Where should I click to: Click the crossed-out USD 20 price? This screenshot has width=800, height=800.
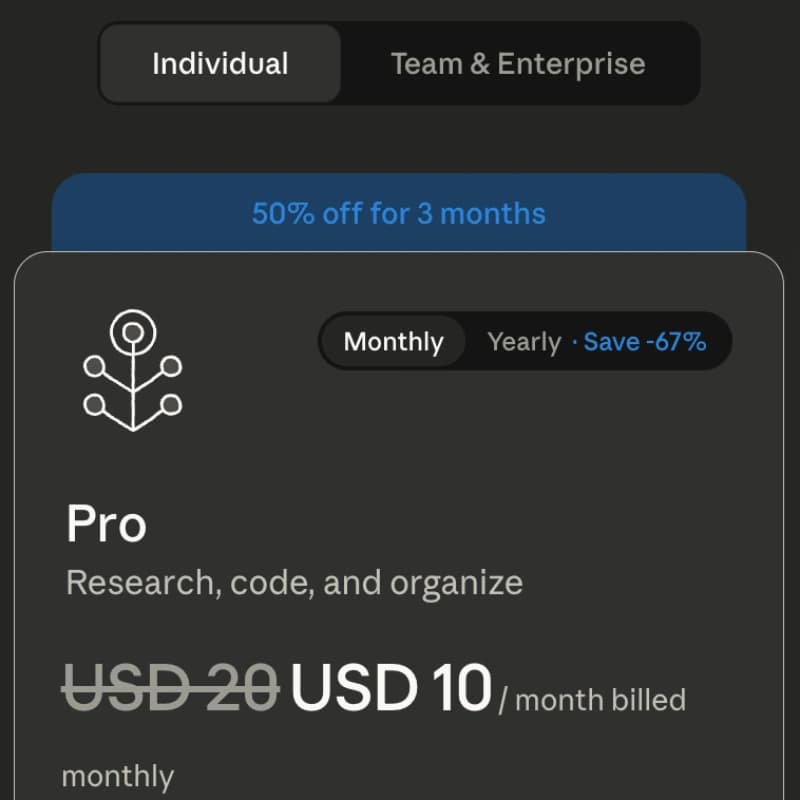[170, 687]
